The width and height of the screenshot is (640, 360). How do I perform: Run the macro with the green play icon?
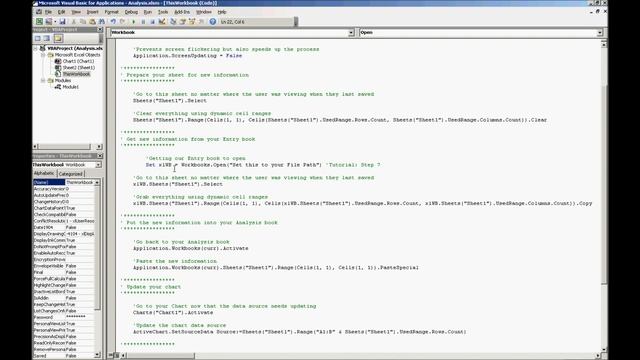tap(133, 22)
